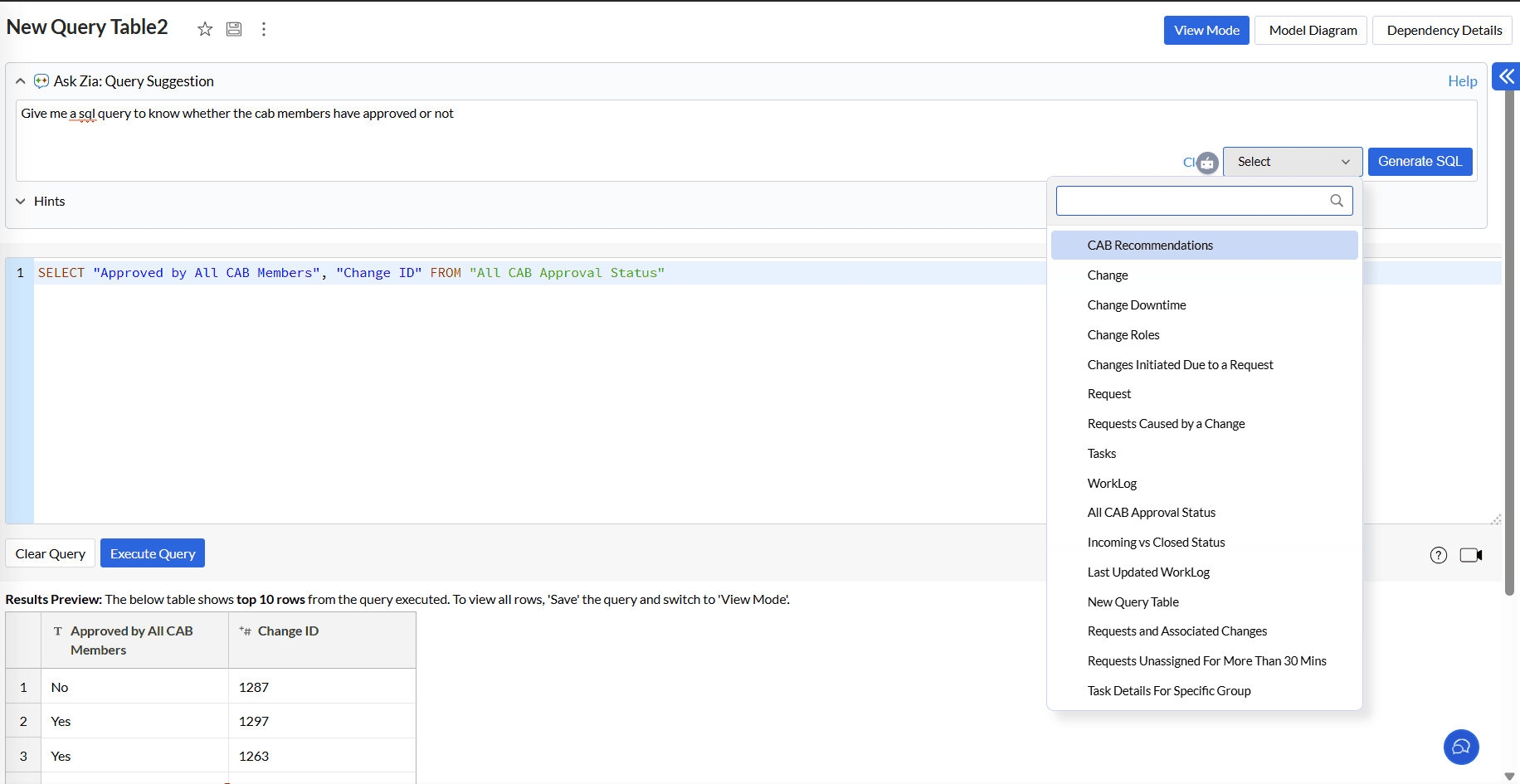Collapse the Ask Zia Query Suggestion section
This screenshot has width=1520, height=784.
[21, 81]
